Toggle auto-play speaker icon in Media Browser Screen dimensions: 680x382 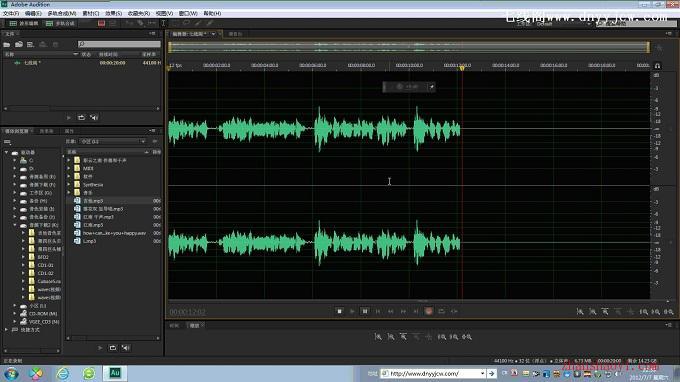coord(125,348)
